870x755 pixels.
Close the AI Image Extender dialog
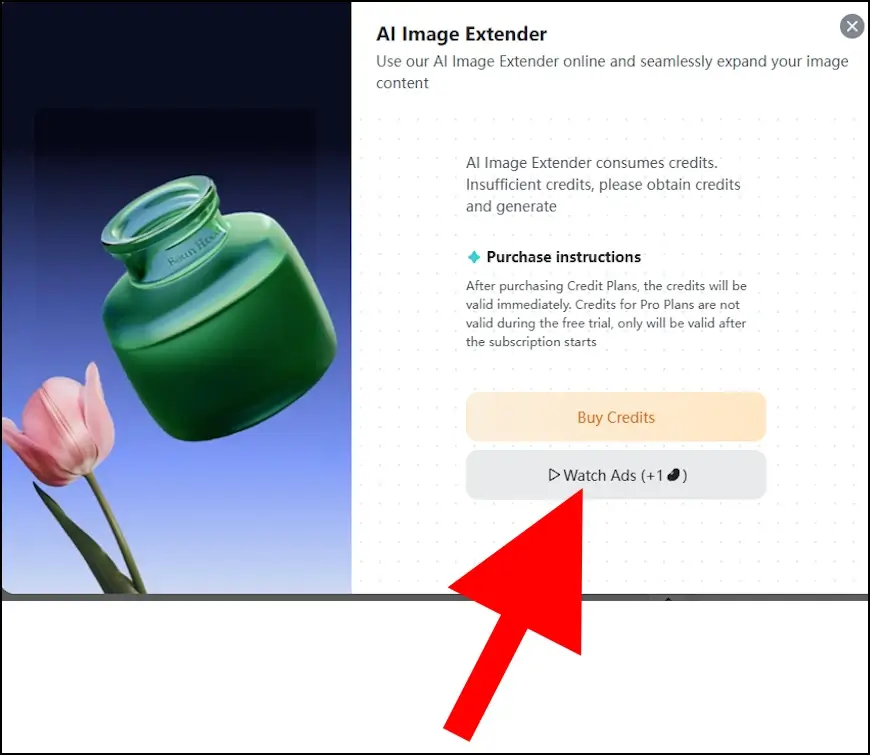click(x=852, y=26)
